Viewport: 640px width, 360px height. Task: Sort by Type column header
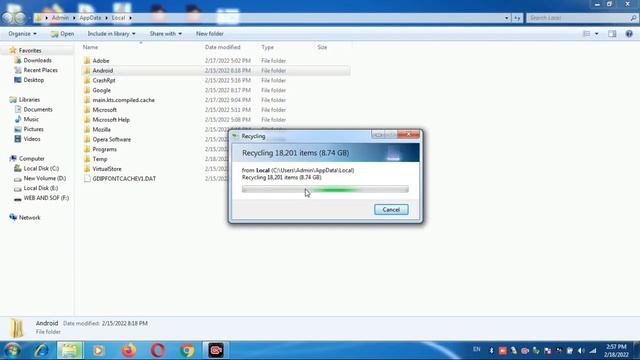point(267,47)
